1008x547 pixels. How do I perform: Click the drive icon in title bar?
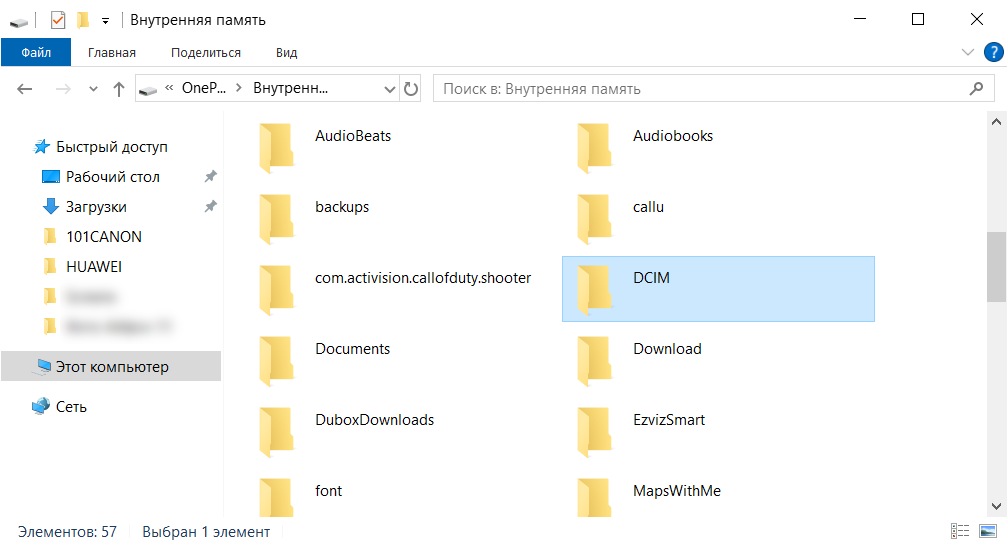[19, 22]
